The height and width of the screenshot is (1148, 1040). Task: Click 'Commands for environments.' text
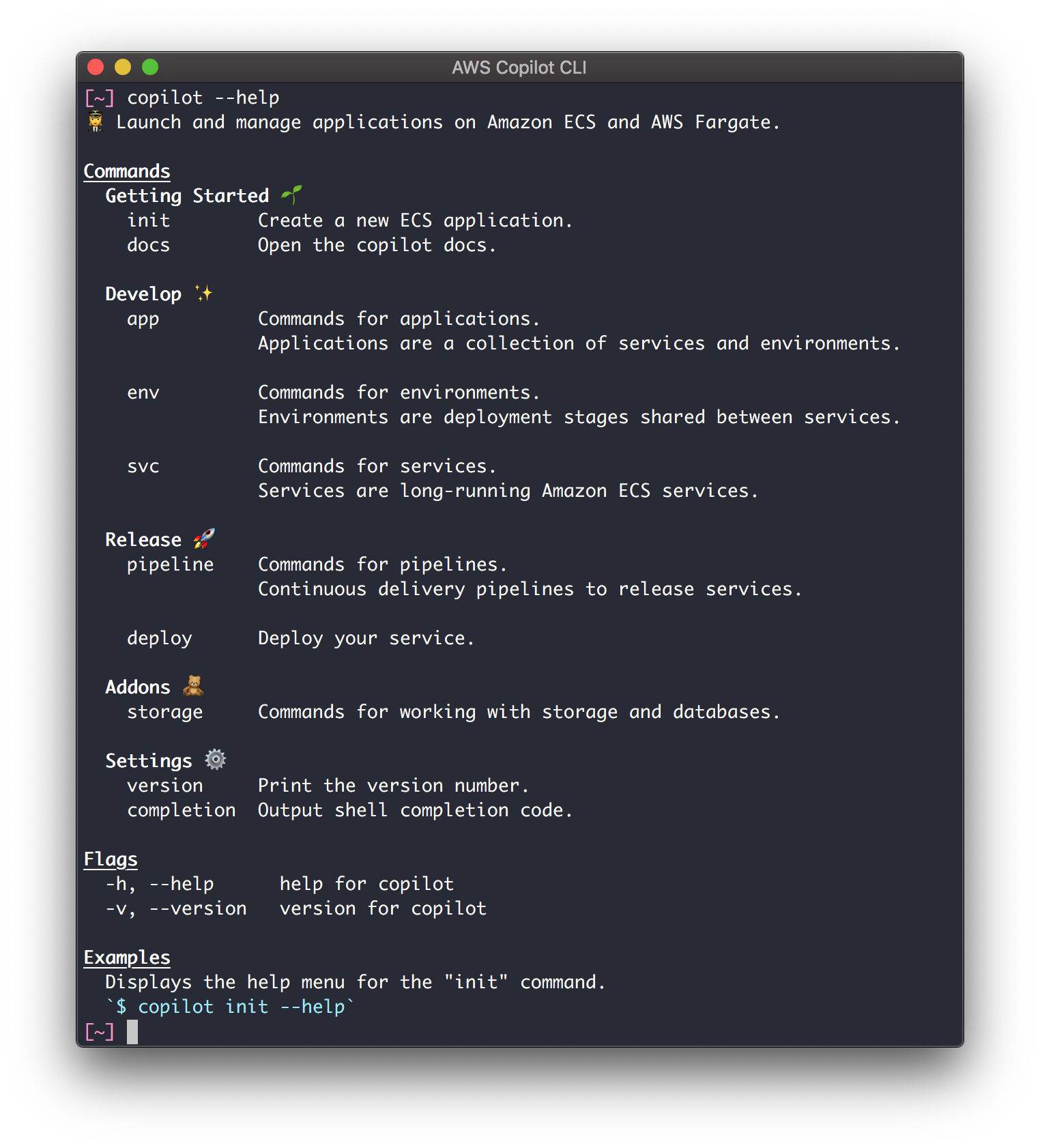399,392
